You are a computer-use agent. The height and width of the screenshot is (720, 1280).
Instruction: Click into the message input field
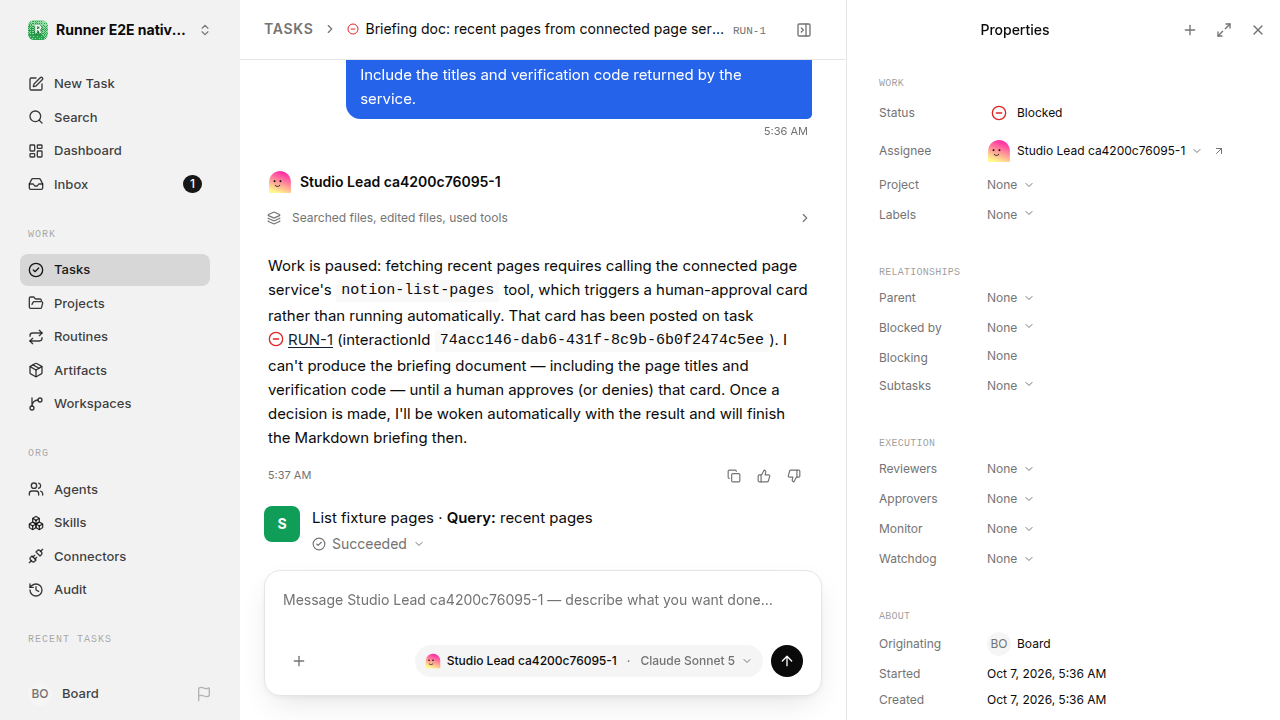pos(543,600)
